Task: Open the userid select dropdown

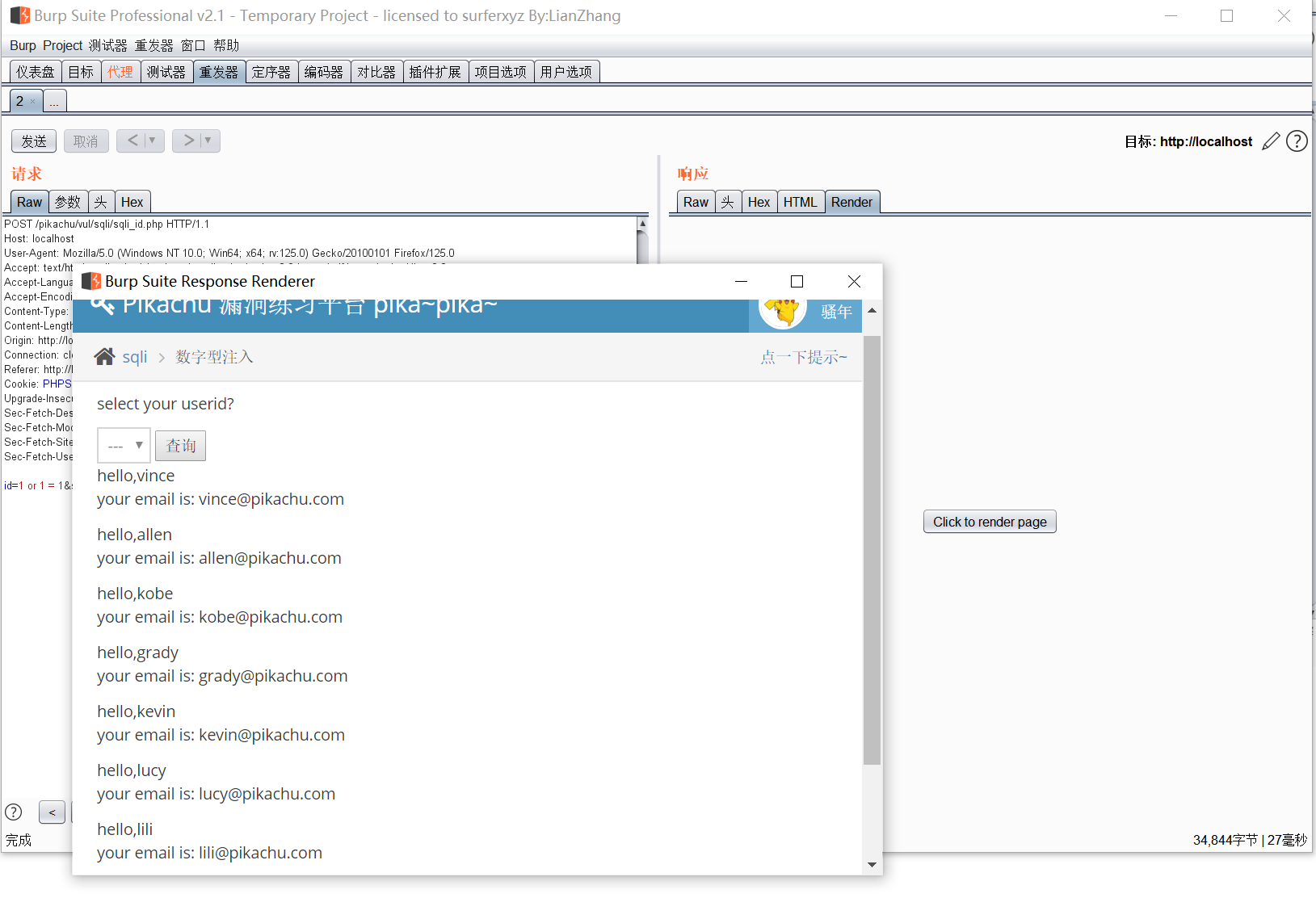Action: pyautogui.click(x=124, y=446)
